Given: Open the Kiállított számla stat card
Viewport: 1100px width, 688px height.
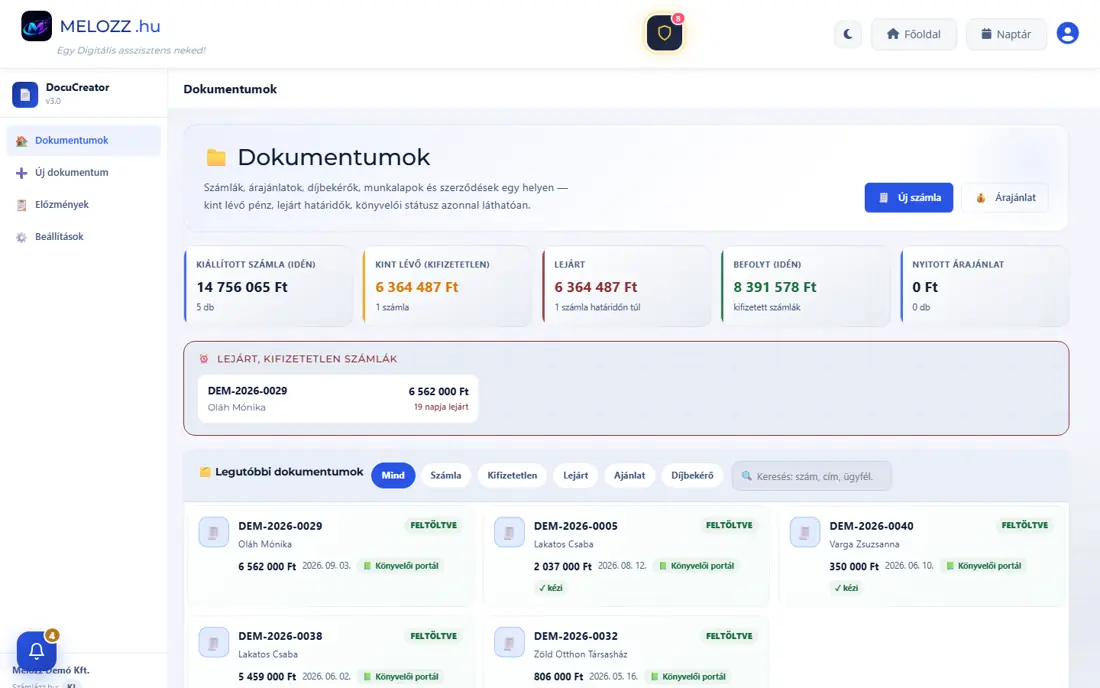Looking at the screenshot, I should 268,285.
